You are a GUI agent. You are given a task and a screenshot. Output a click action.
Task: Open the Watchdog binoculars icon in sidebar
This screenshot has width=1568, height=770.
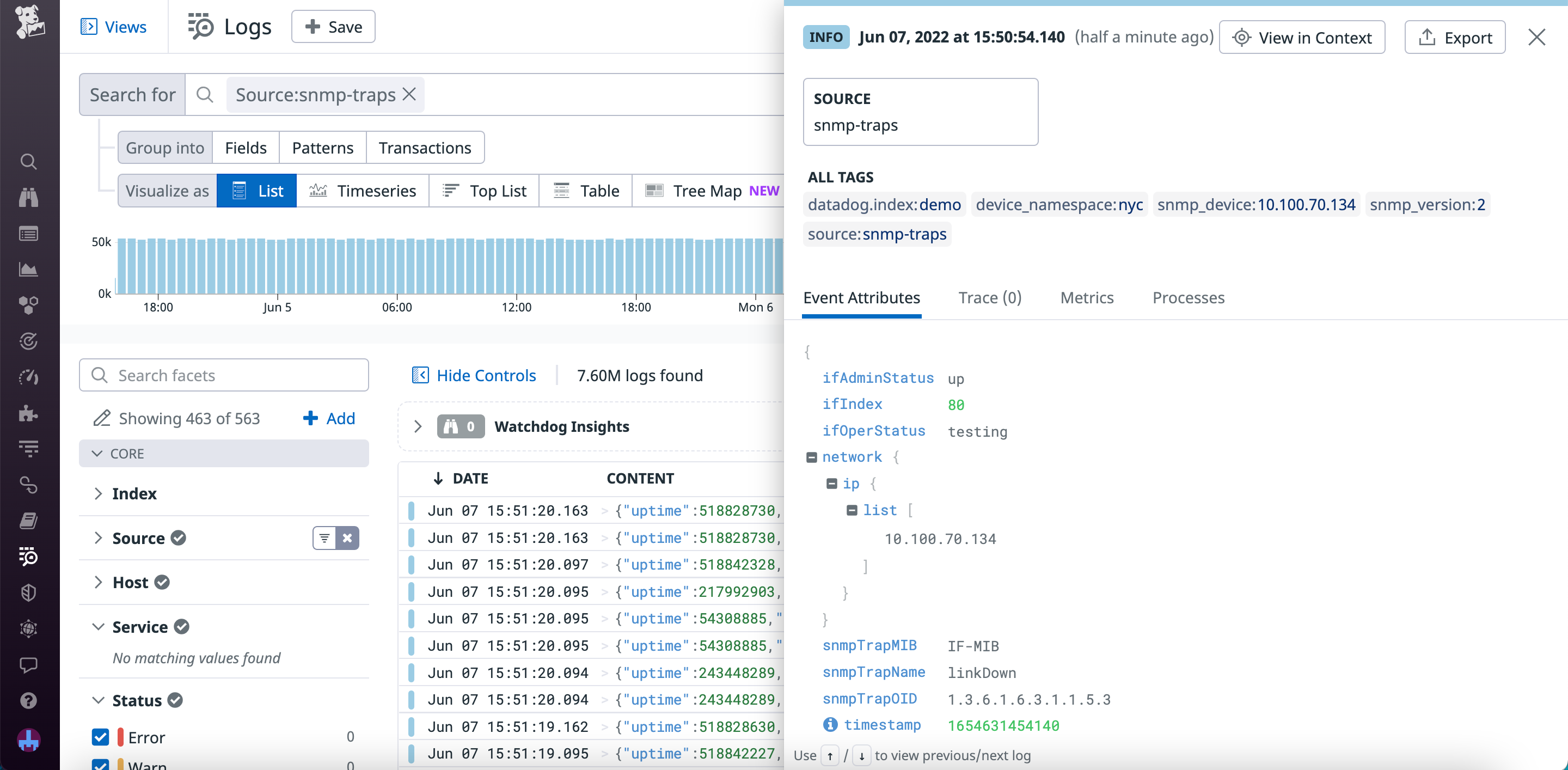29,197
